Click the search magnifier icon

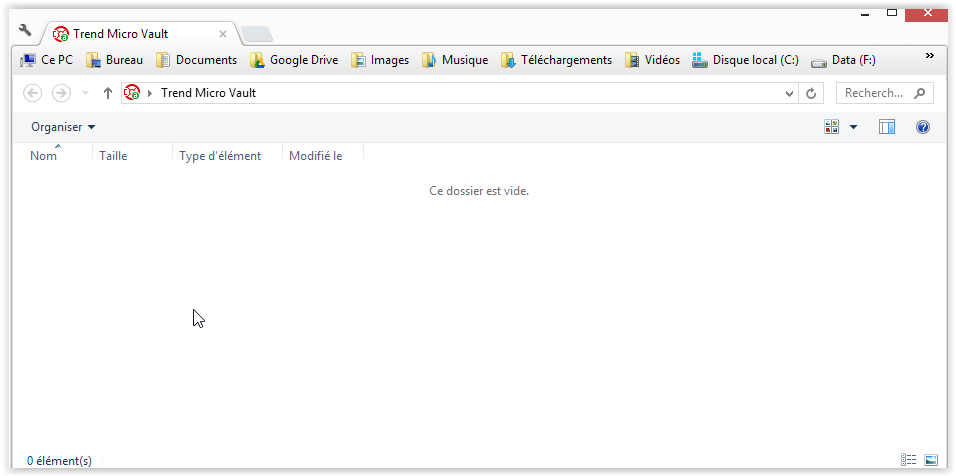pyautogui.click(x=919, y=93)
